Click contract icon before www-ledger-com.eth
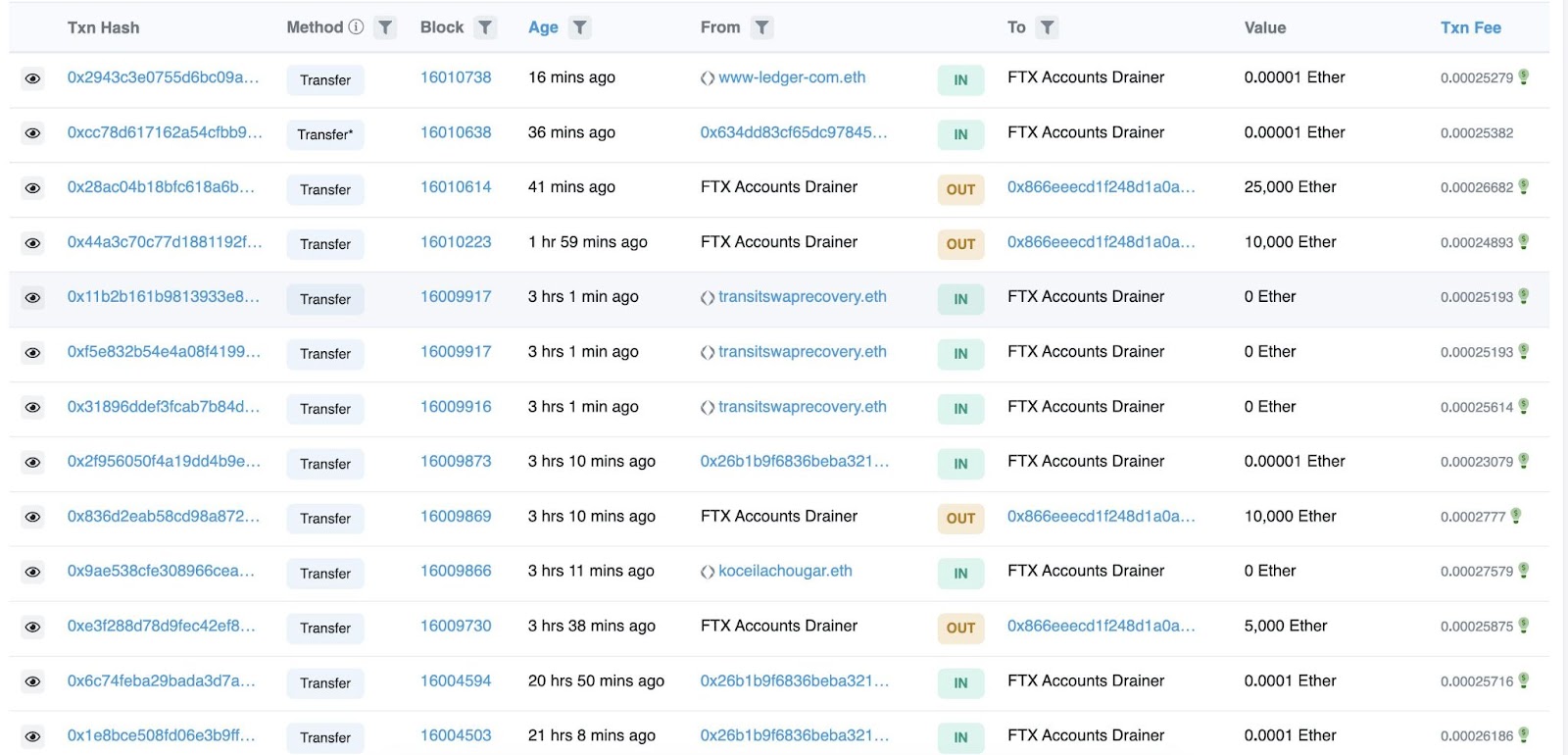1568x755 pixels. [x=708, y=78]
